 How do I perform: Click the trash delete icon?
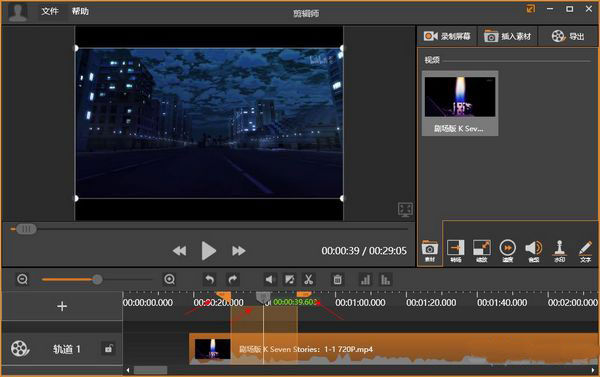[338, 279]
